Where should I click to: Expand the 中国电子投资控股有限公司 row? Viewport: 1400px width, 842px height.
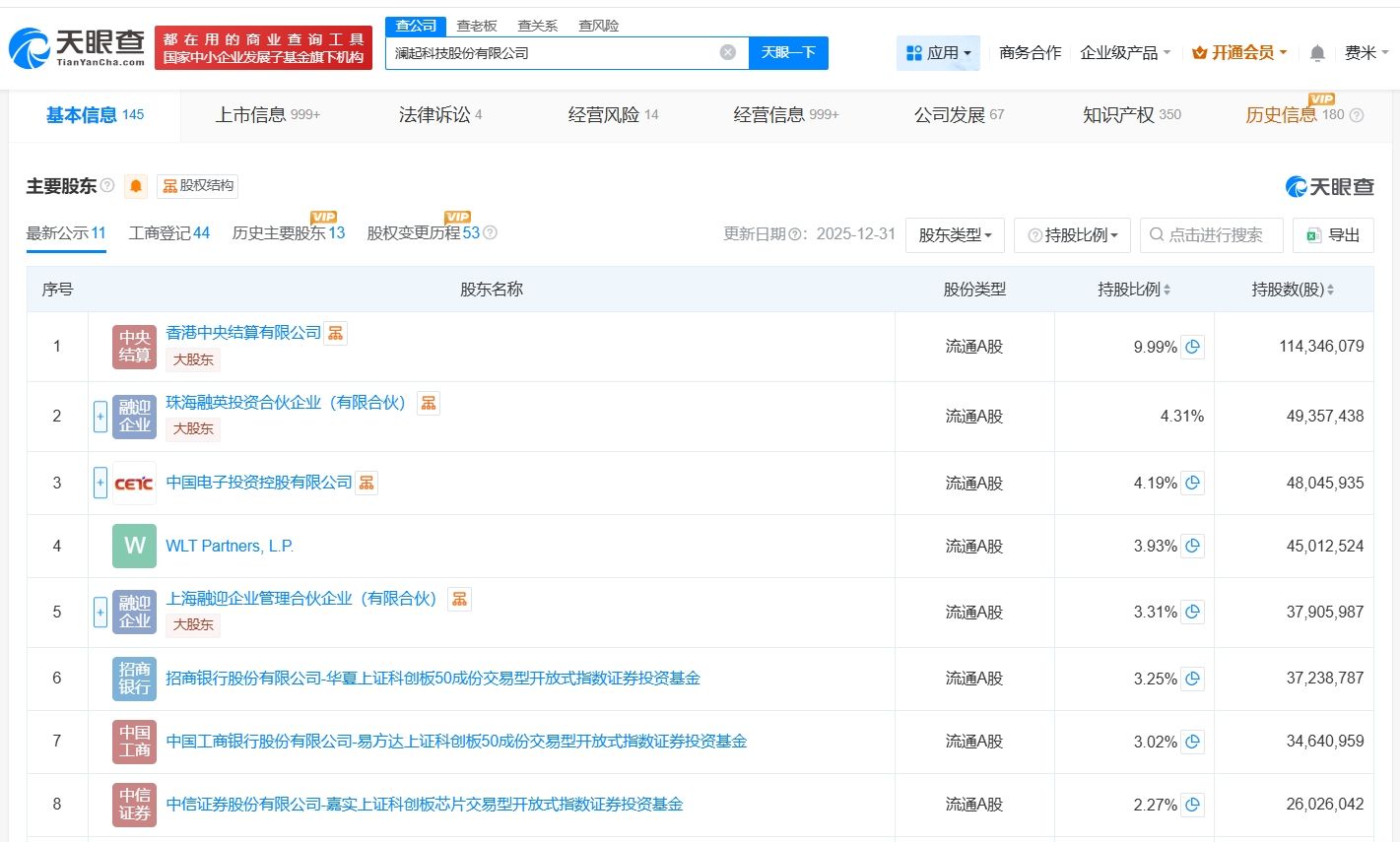point(100,483)
